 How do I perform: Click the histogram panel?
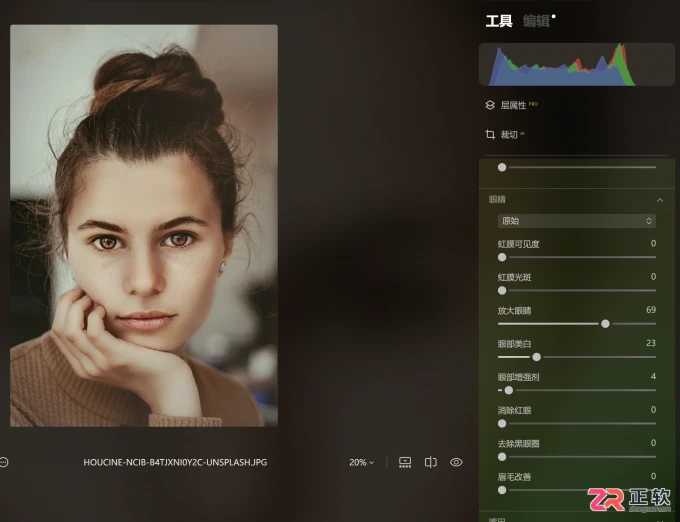tap(576, 64)
